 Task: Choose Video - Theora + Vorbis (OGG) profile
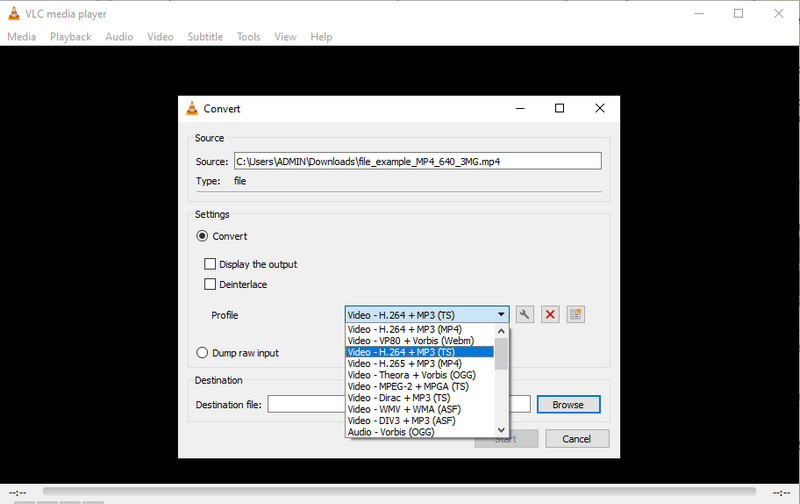pos(419,375)
